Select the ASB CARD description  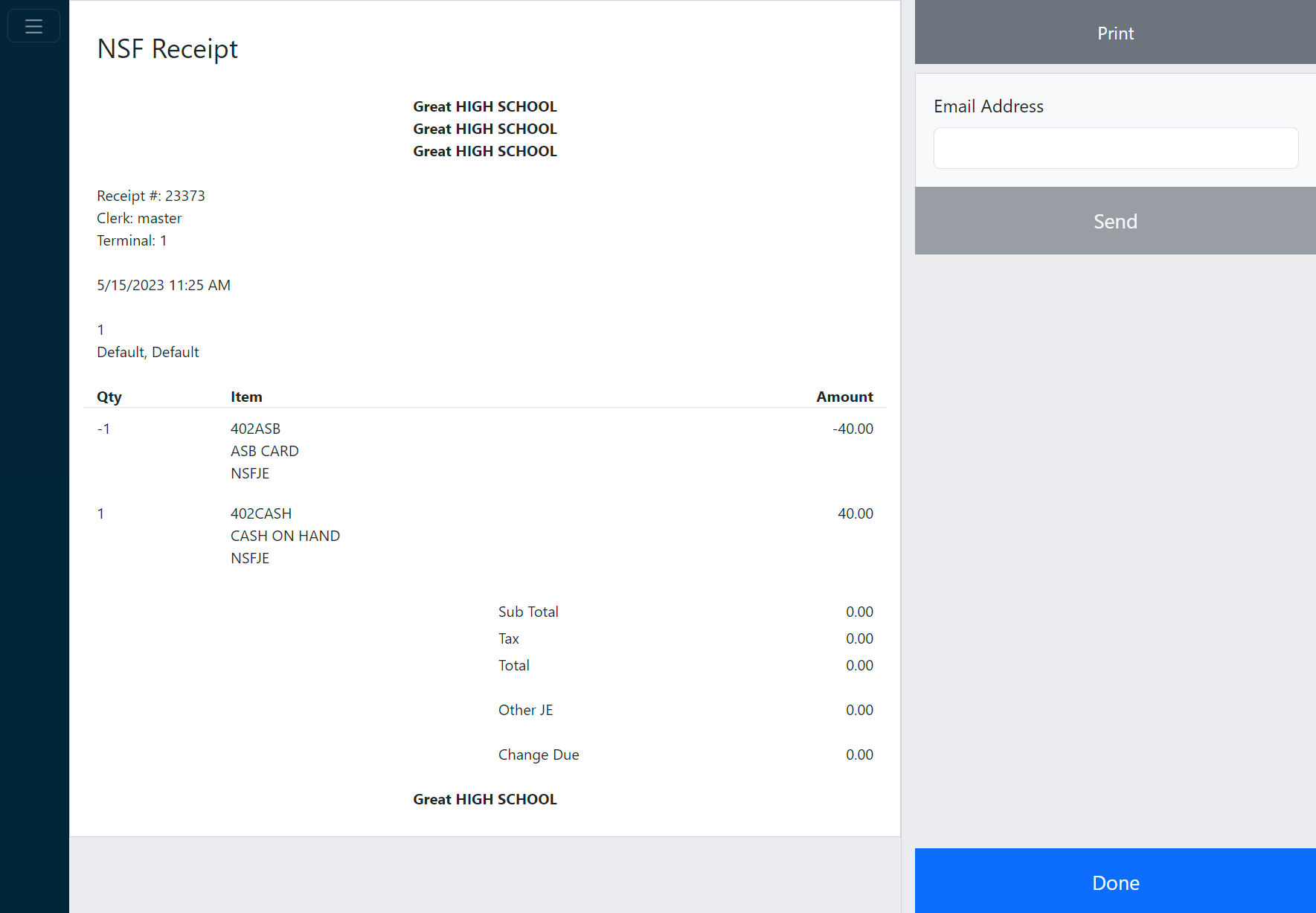point(264,450)
